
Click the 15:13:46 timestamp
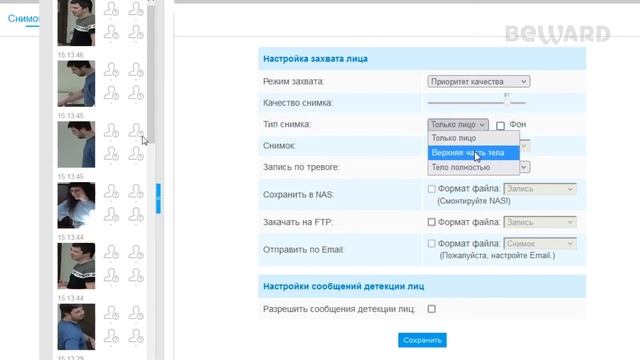(x=71, y=55)
